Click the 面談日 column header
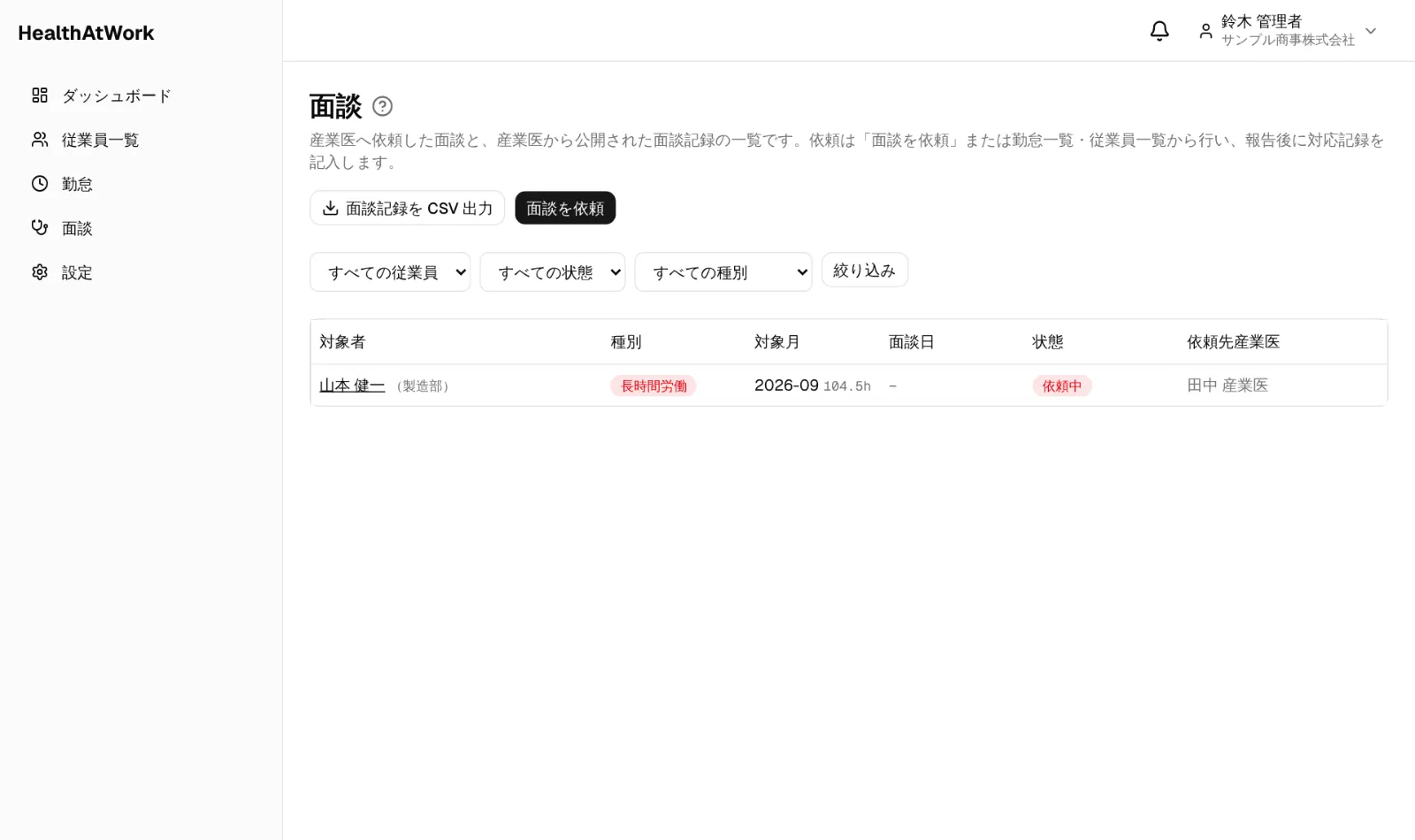Screen dimensions: 1415x840 click(912, 342)
